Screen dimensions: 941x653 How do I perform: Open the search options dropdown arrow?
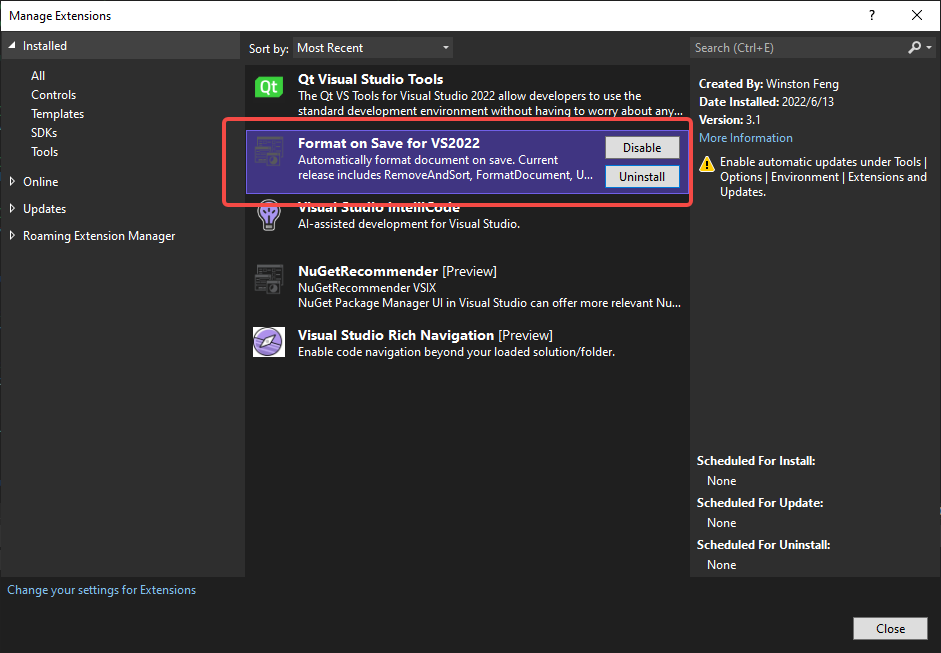pos(929,47)
